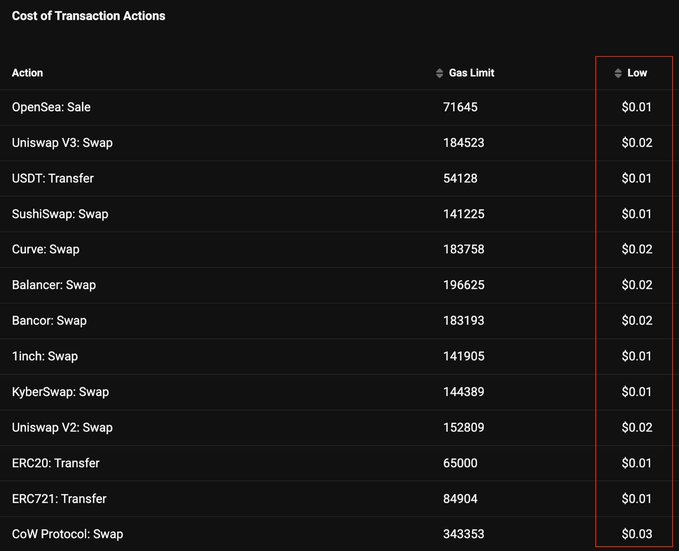Select the KyberSwap: Swap action
This screenshot has height=551, width=679.
pos(60,392)
